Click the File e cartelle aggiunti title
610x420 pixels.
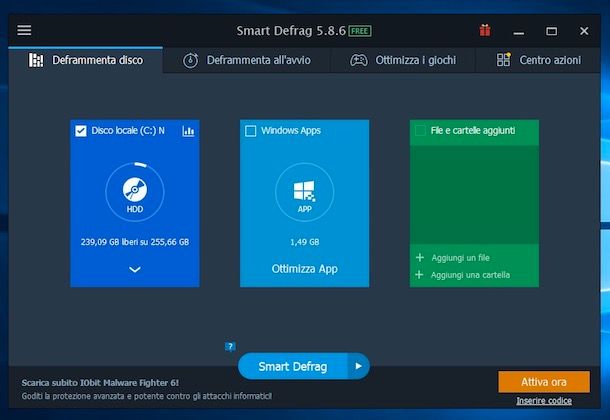(473, 131)
